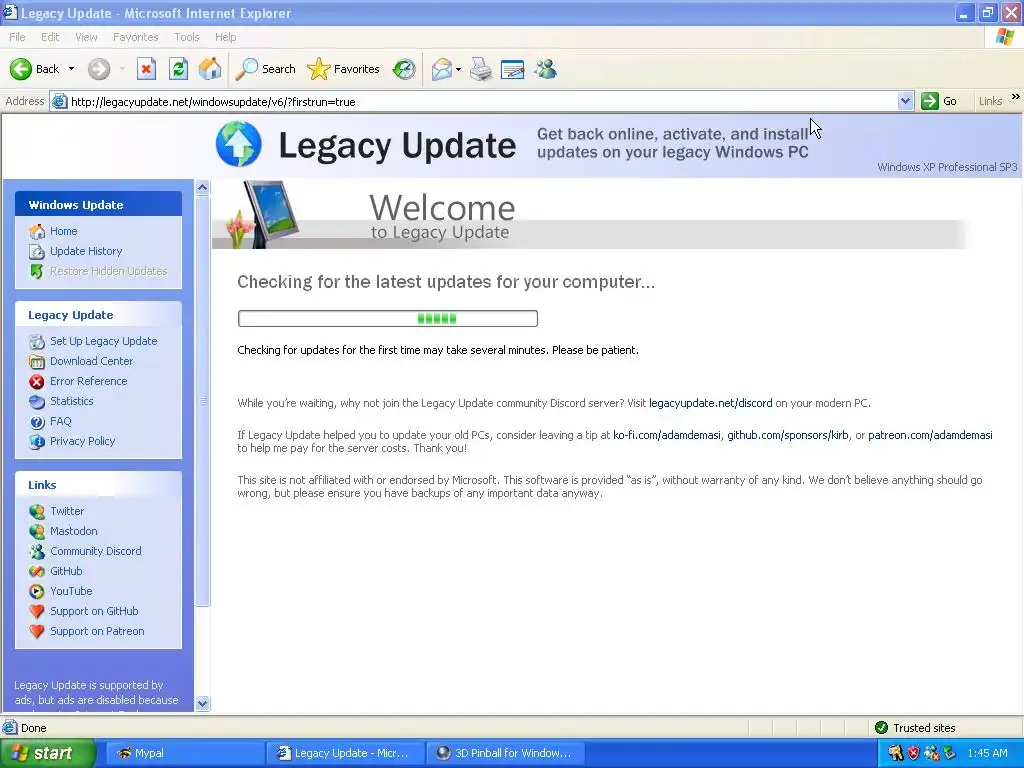
Task: Switch to Mypal in the taskbar
Action: (x=185, y=753)
